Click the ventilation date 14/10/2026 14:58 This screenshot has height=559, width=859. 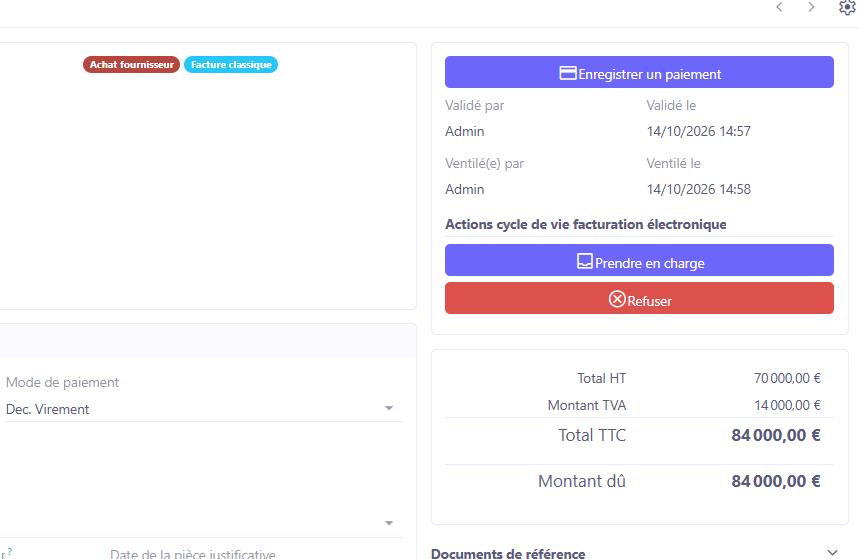[x=698, y=190]
